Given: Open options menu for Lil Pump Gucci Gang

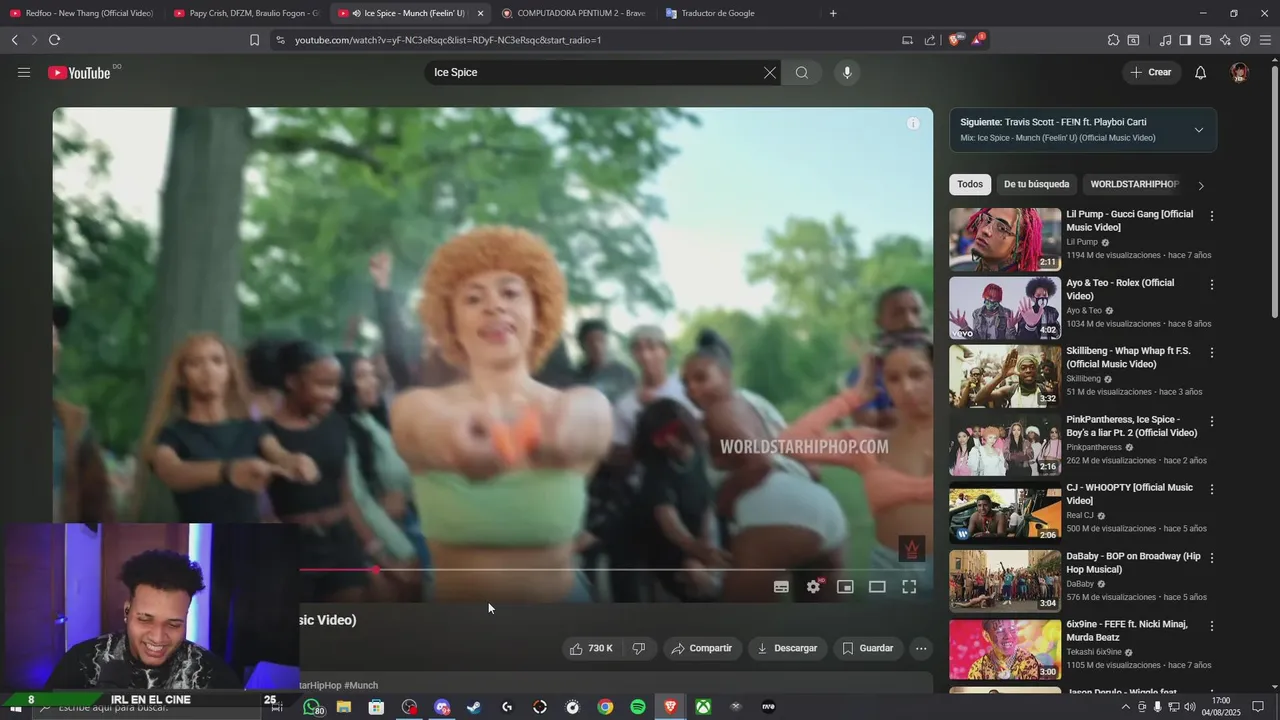Looking at the screenshot, I should (1212, 216).
